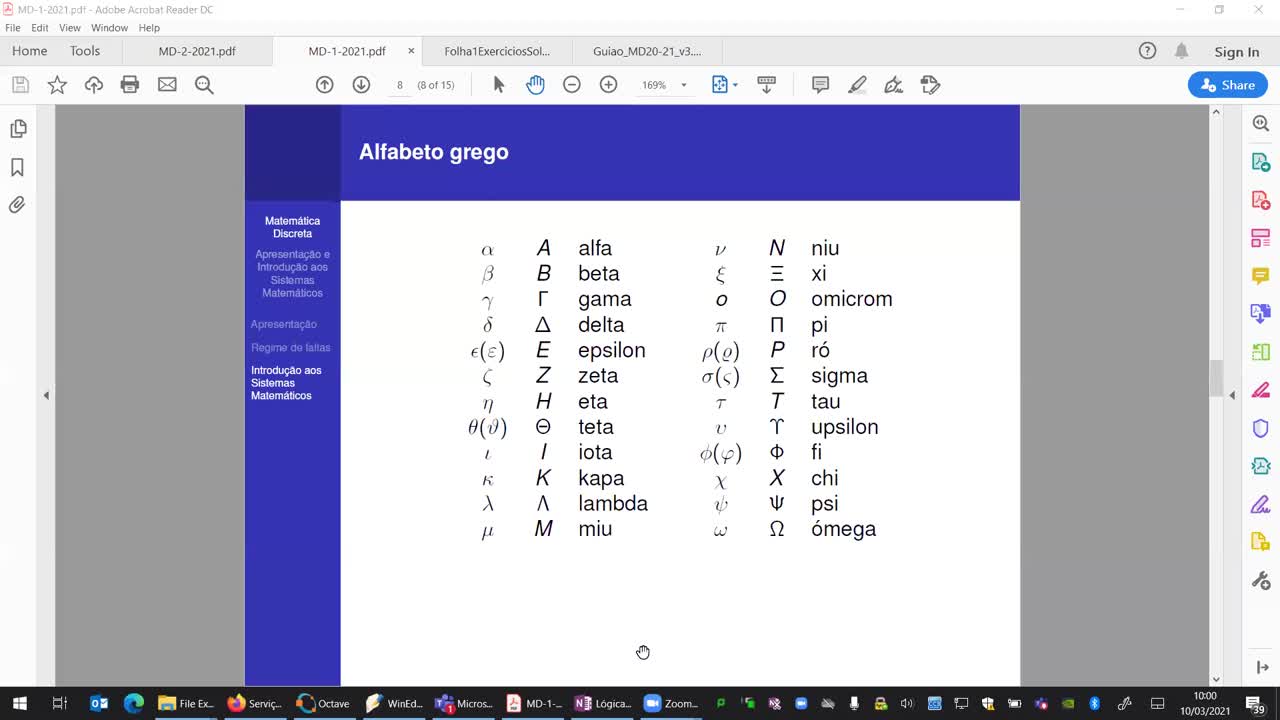Jump to the Apresentação sidebar link

[284, 324]
